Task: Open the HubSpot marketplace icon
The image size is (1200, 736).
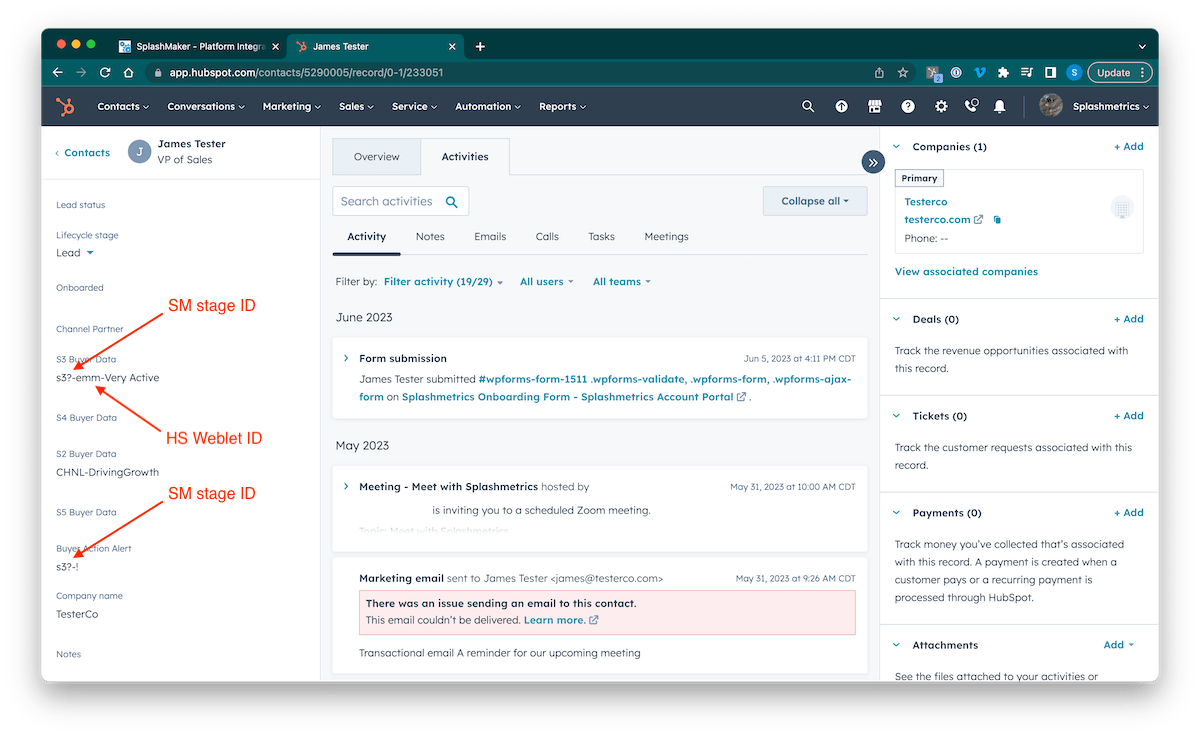Action: tap(874, 106)
